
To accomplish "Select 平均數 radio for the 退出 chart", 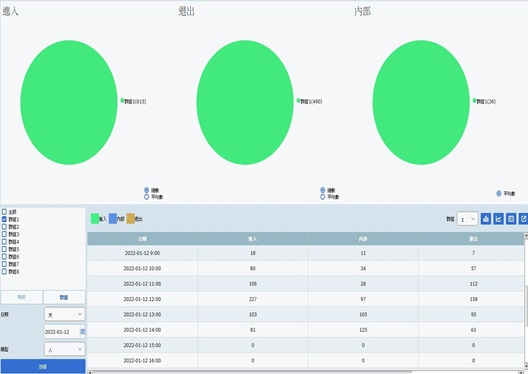I will click(323, 197).
